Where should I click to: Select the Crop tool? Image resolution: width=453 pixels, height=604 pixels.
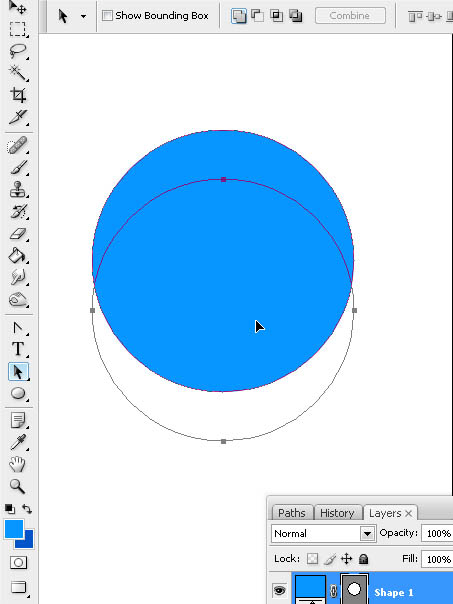click(18, 94)
